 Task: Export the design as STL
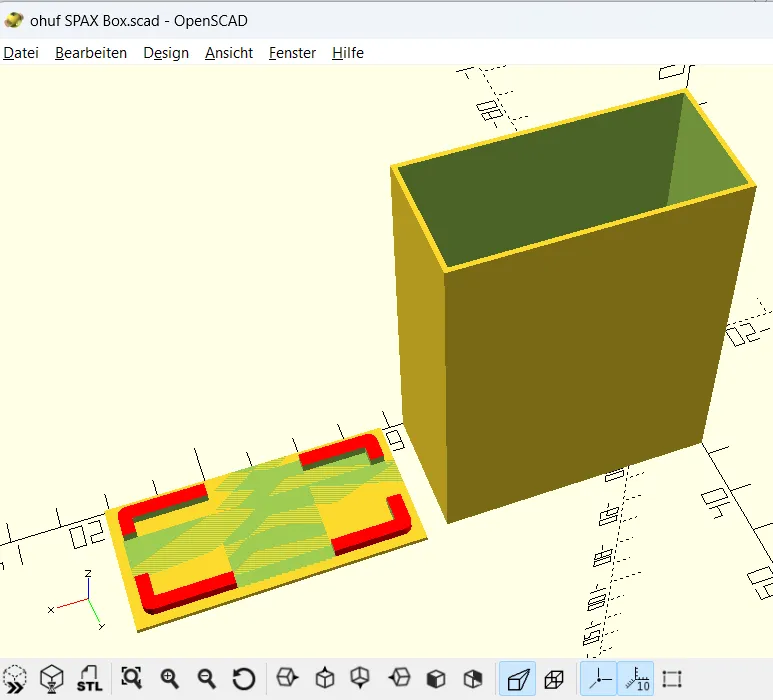[89, 679]
